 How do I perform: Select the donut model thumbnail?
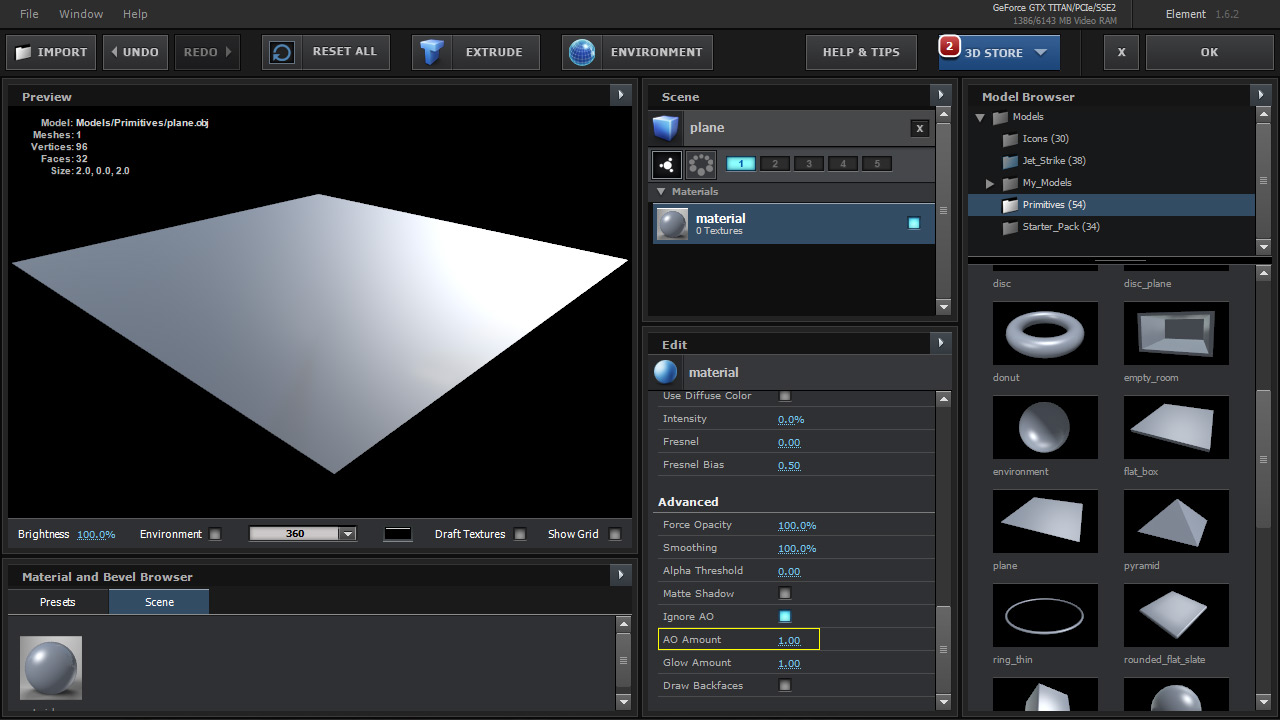[1045, 334]
